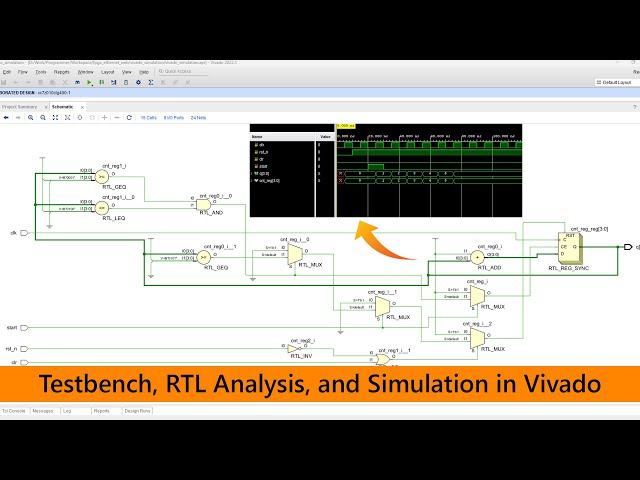Zoom out of the schematic

click(x=43, y=118)
